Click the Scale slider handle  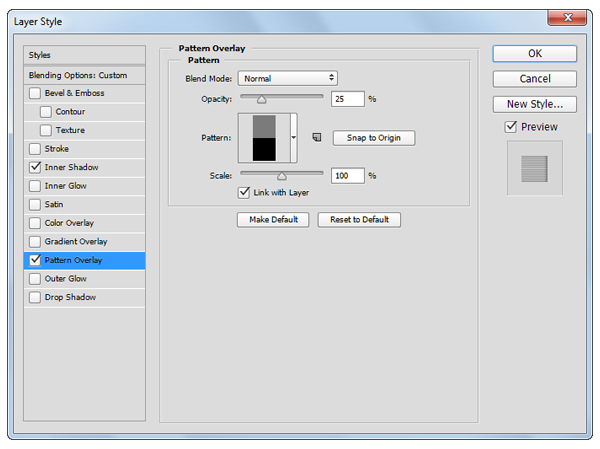point(281,175)
